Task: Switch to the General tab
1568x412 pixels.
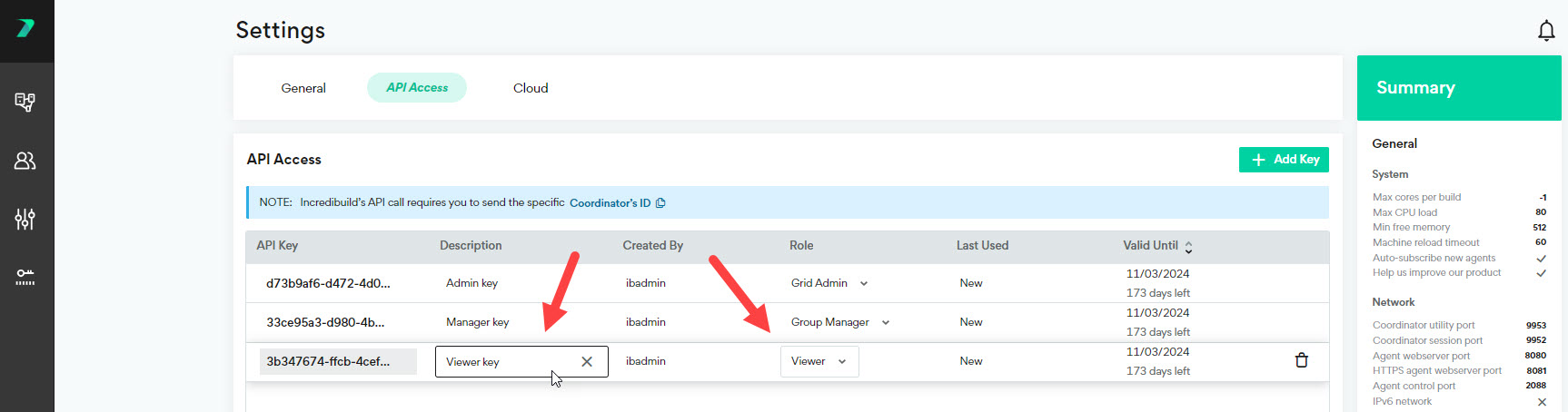Action: click(x=303, y=88)
